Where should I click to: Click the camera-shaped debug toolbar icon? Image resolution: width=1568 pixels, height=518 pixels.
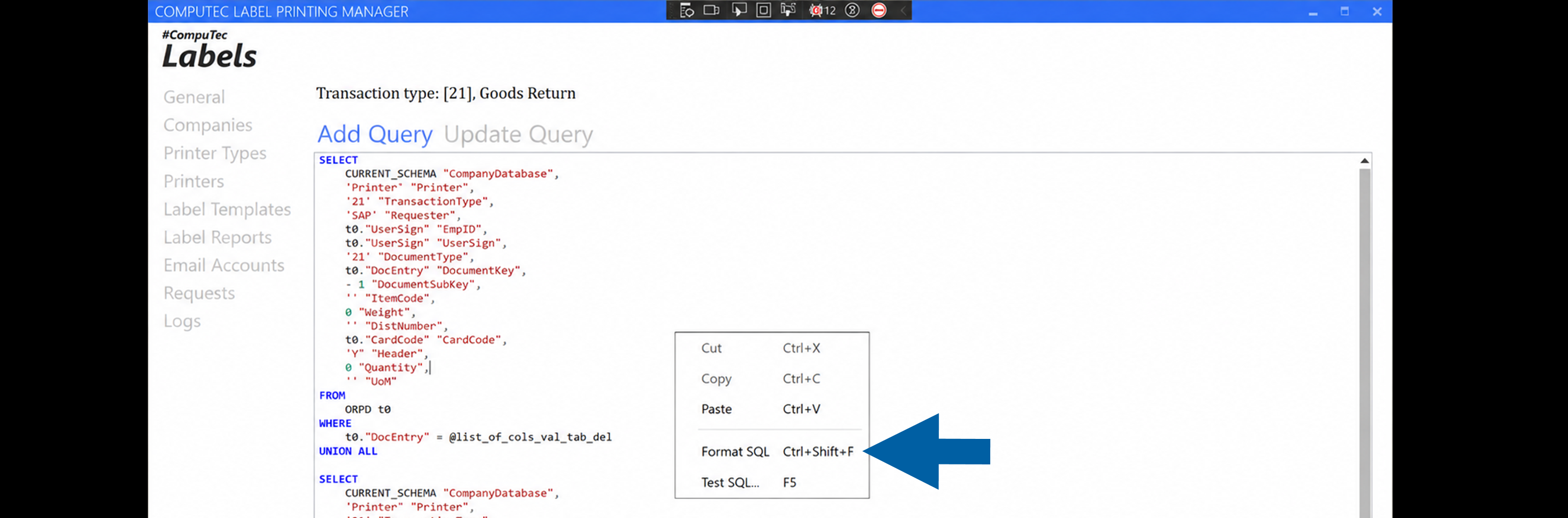click(x=711, y=10)
